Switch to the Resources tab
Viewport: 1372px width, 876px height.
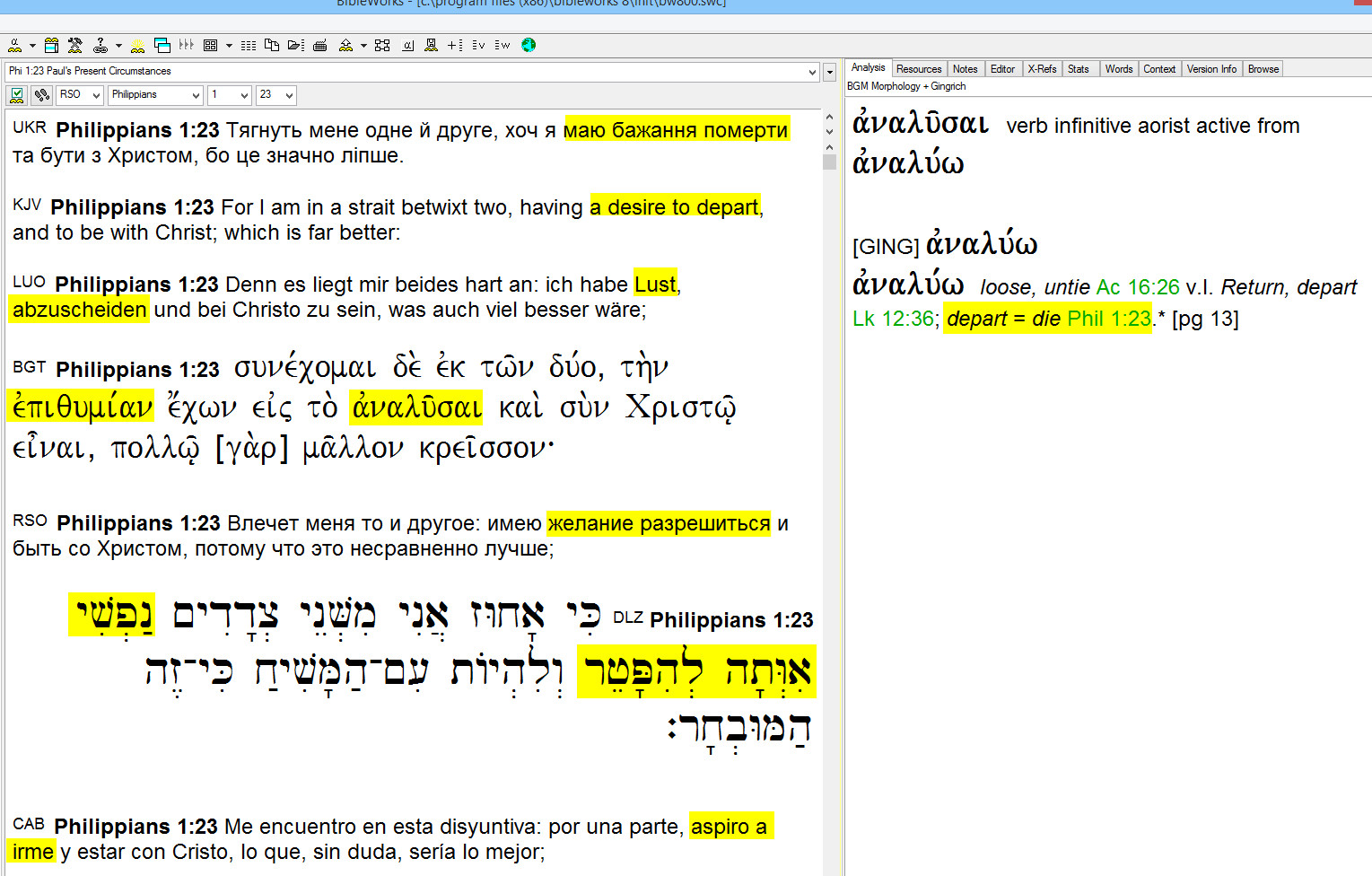coord(919,69)
